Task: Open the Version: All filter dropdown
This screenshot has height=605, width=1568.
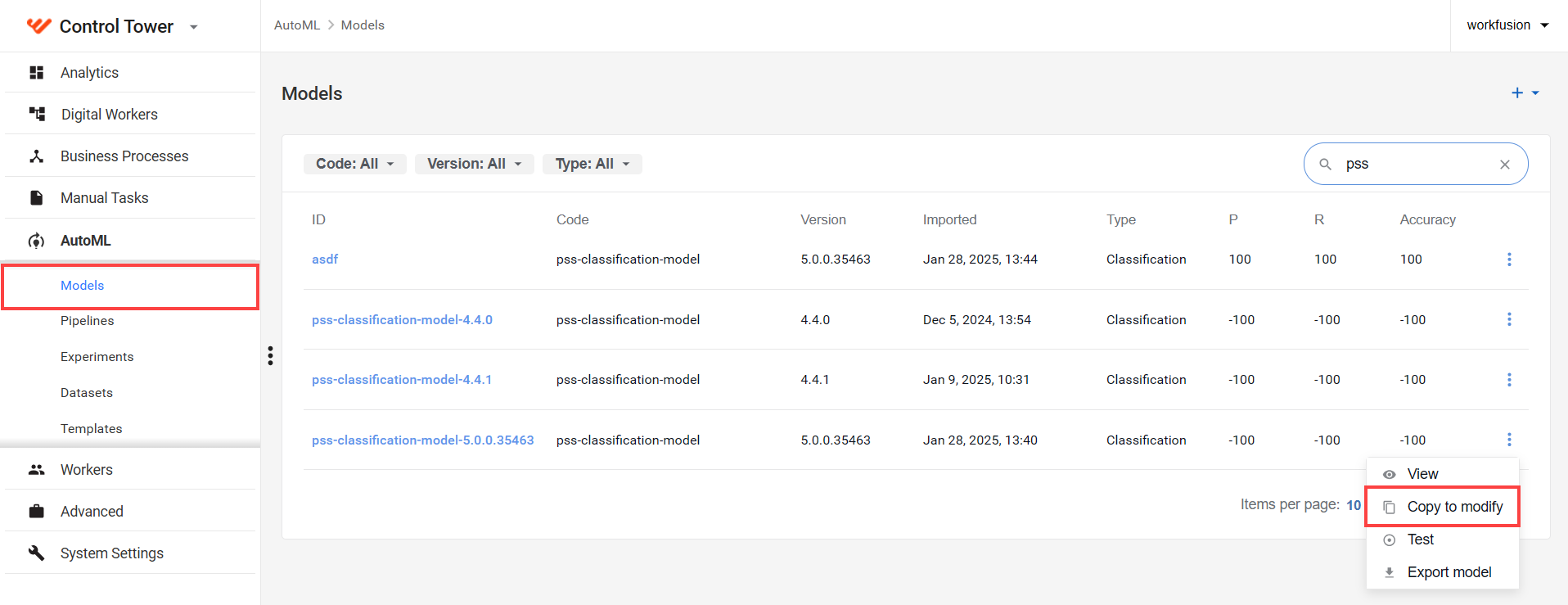Action: click(x=475, y=164)
